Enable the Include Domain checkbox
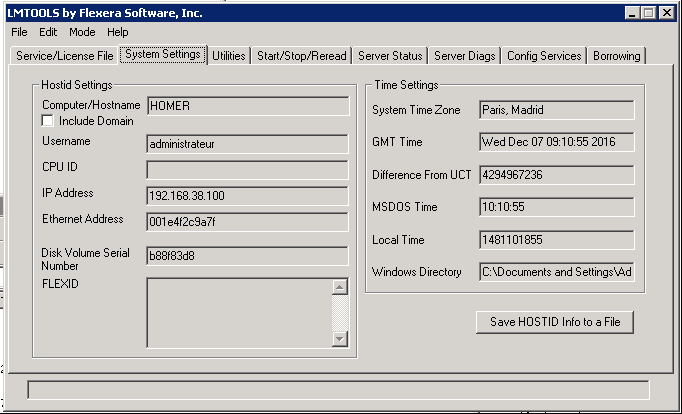Image resolution: width=682 pixels, height=414 pixels. 48,121
